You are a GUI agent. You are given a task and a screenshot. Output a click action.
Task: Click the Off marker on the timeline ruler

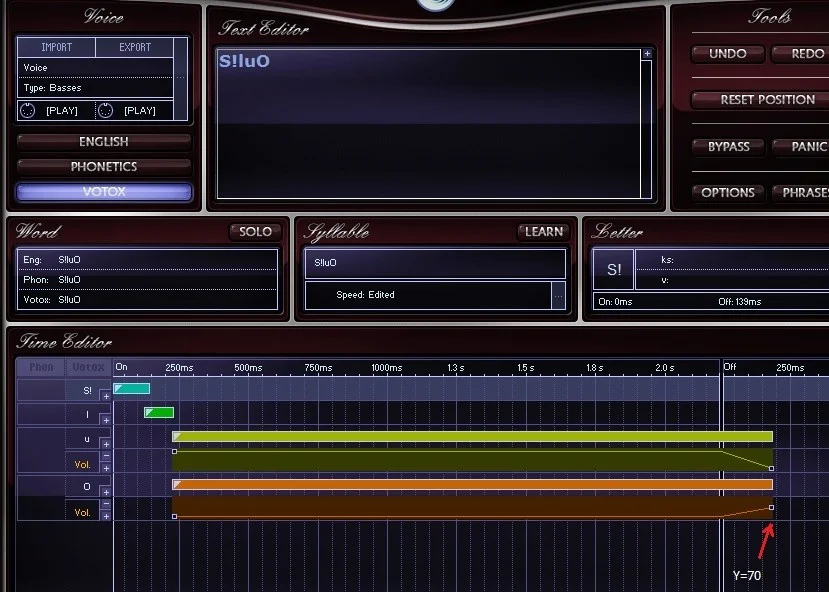click(730, 367)
